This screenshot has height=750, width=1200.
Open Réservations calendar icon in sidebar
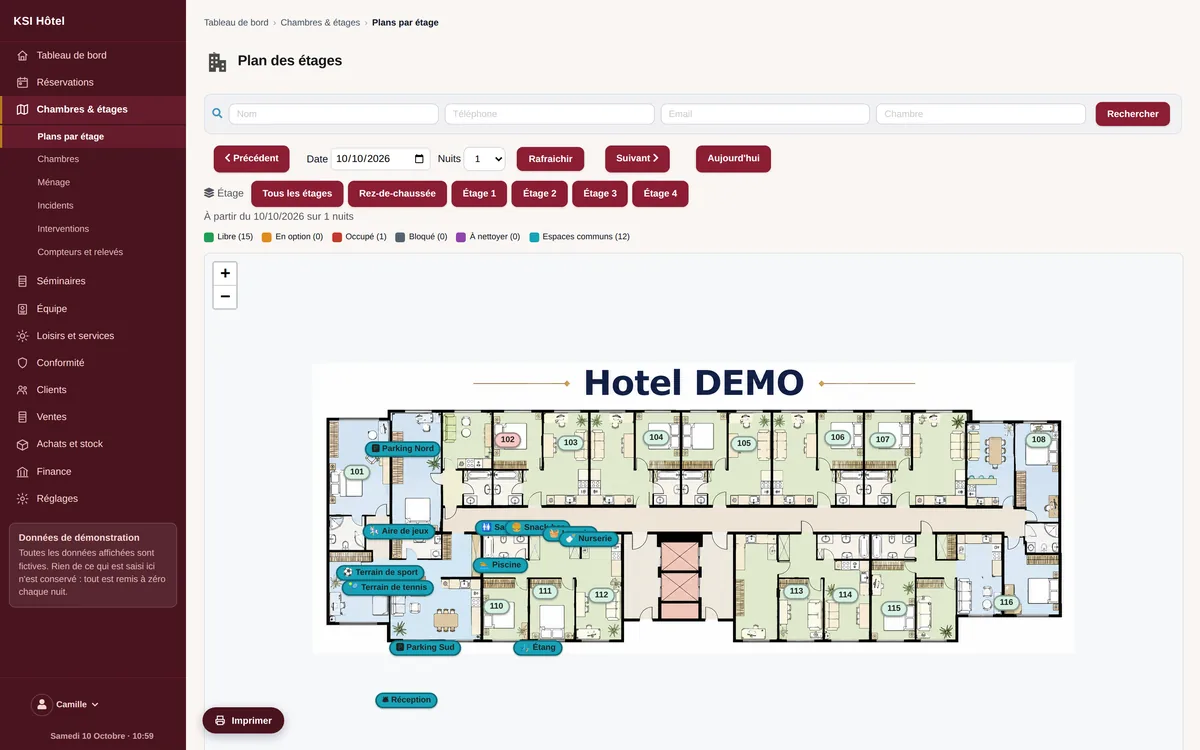tap(22, 82)
